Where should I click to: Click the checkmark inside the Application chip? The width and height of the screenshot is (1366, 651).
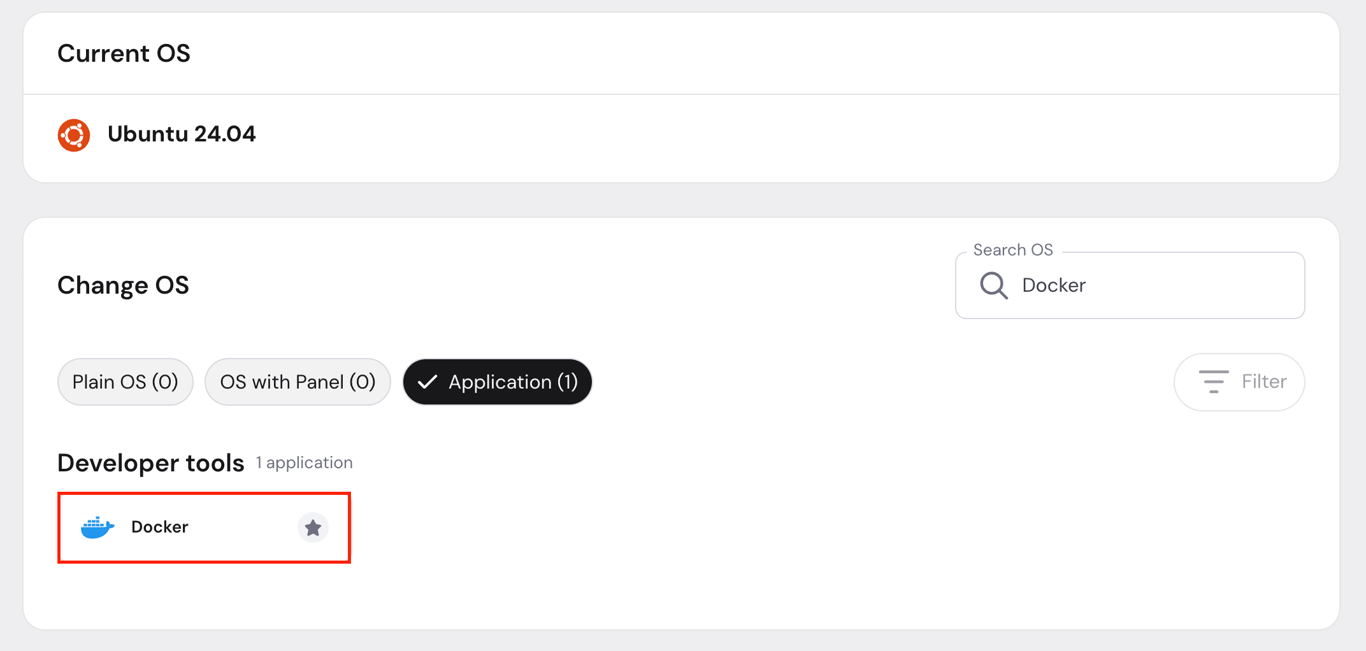(428, 381)
